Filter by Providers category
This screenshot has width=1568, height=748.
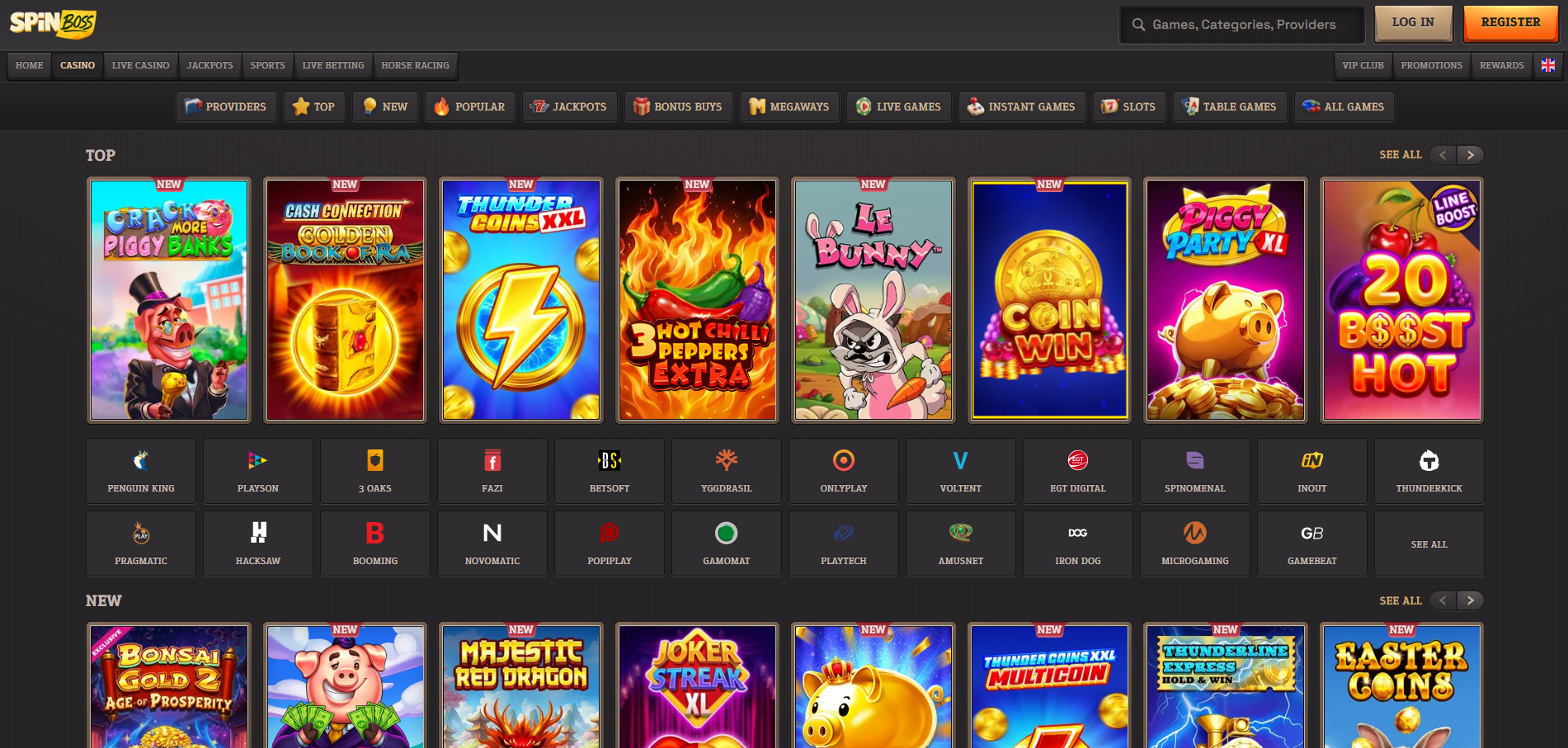226,106
